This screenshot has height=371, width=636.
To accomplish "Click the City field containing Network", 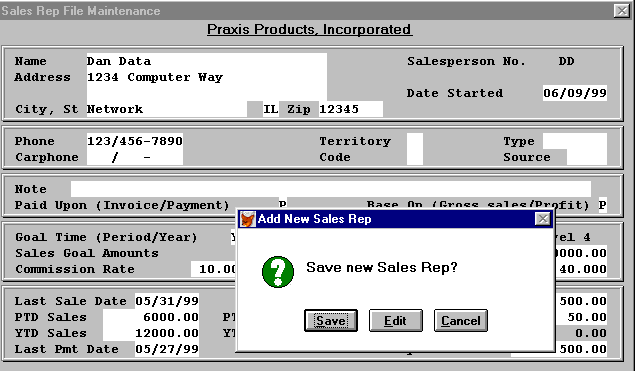I will [167, 109].
